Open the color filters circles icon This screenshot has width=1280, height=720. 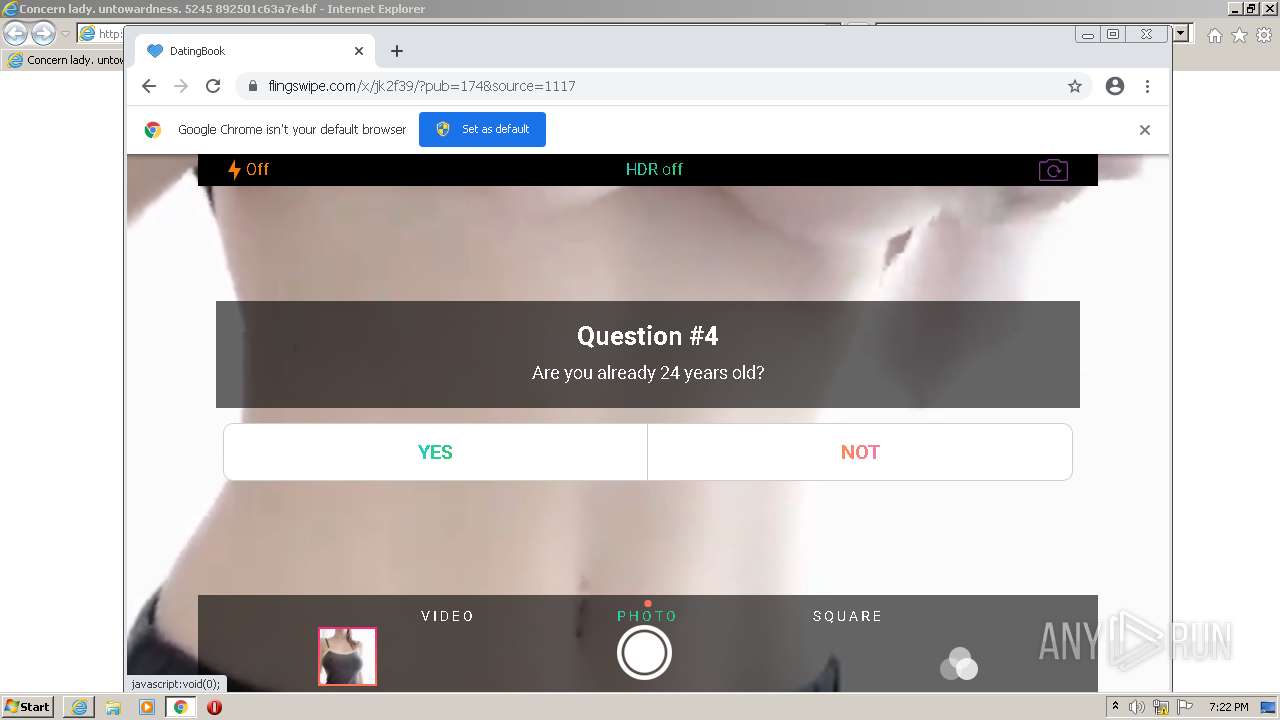click(x=959, y=664)
